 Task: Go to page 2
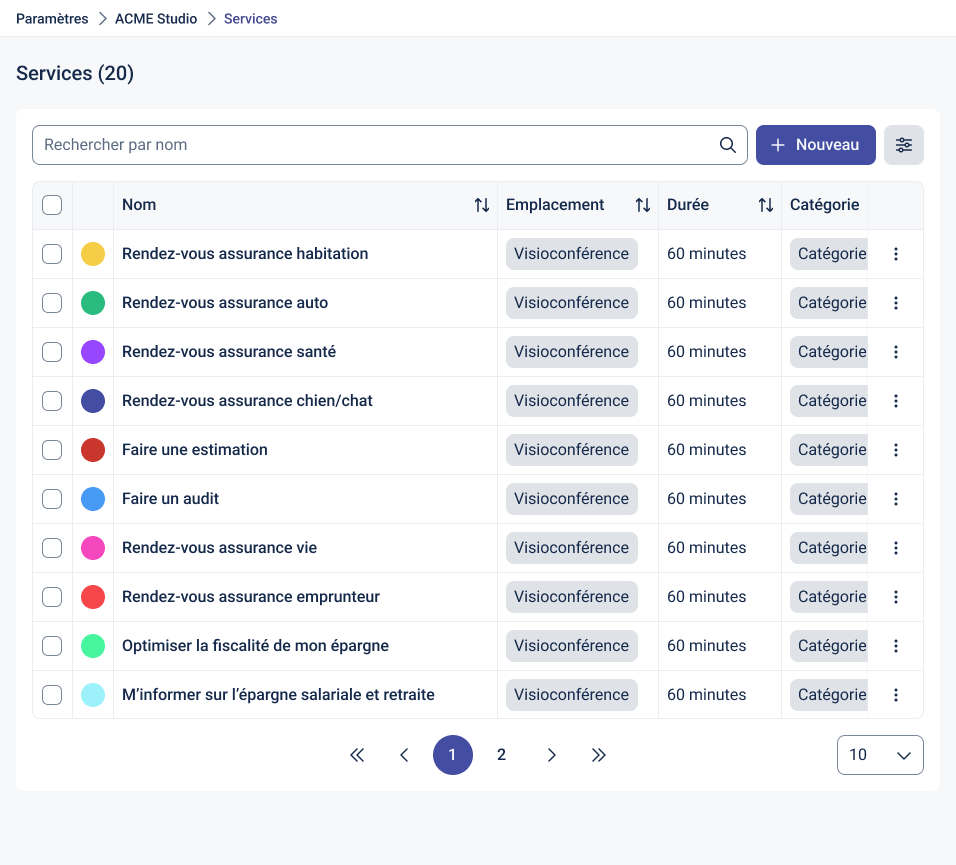[501, 755]
